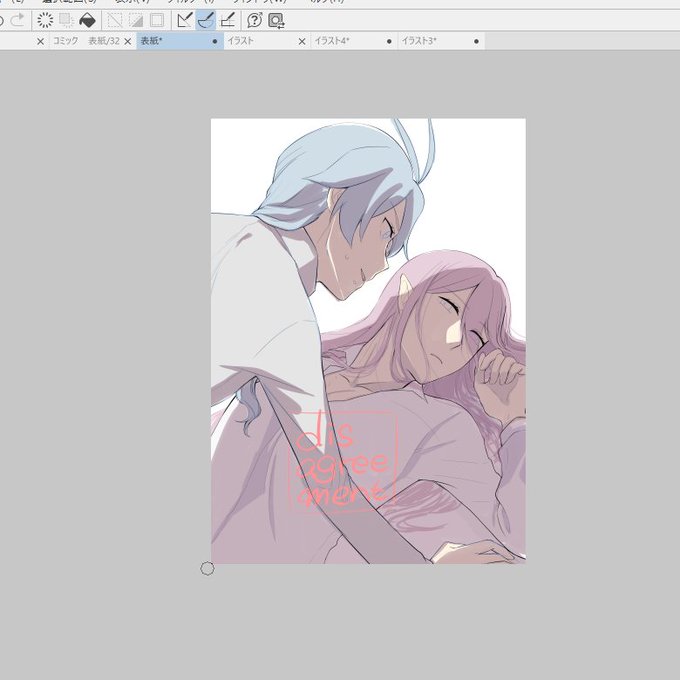
Task: Close the イラスト tab with X
Action: (302, 42)
